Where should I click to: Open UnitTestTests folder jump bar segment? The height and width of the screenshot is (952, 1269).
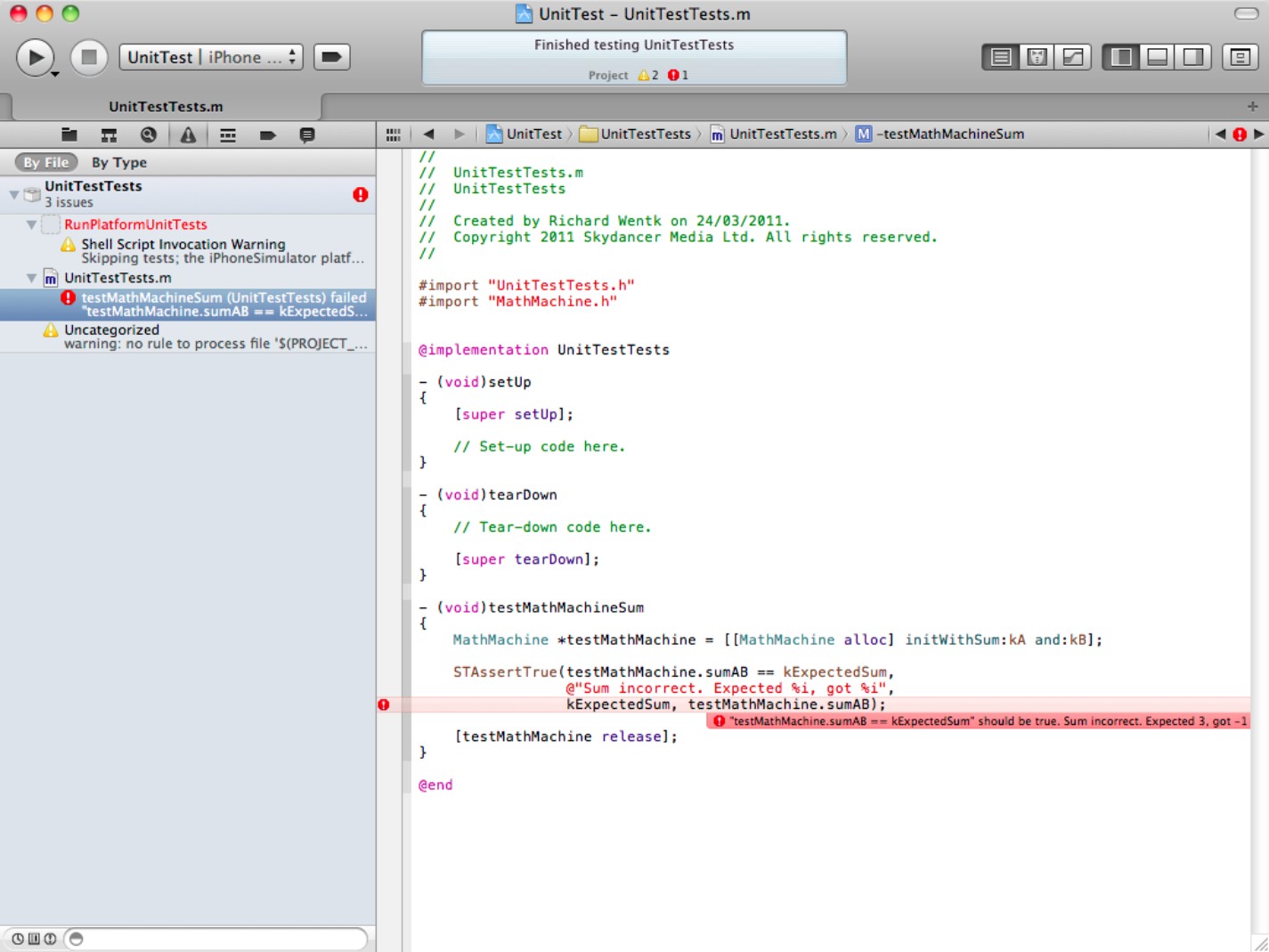[x=635, y=134]
